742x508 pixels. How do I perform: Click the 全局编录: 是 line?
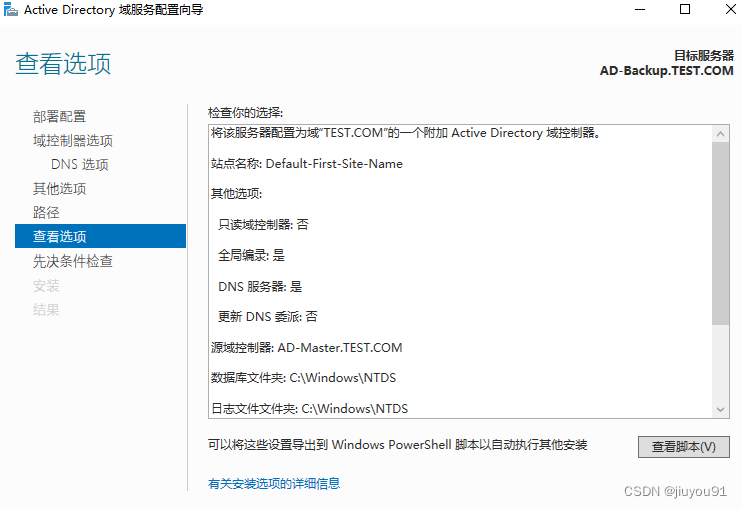pyautogui.click(x=251, y=255)
